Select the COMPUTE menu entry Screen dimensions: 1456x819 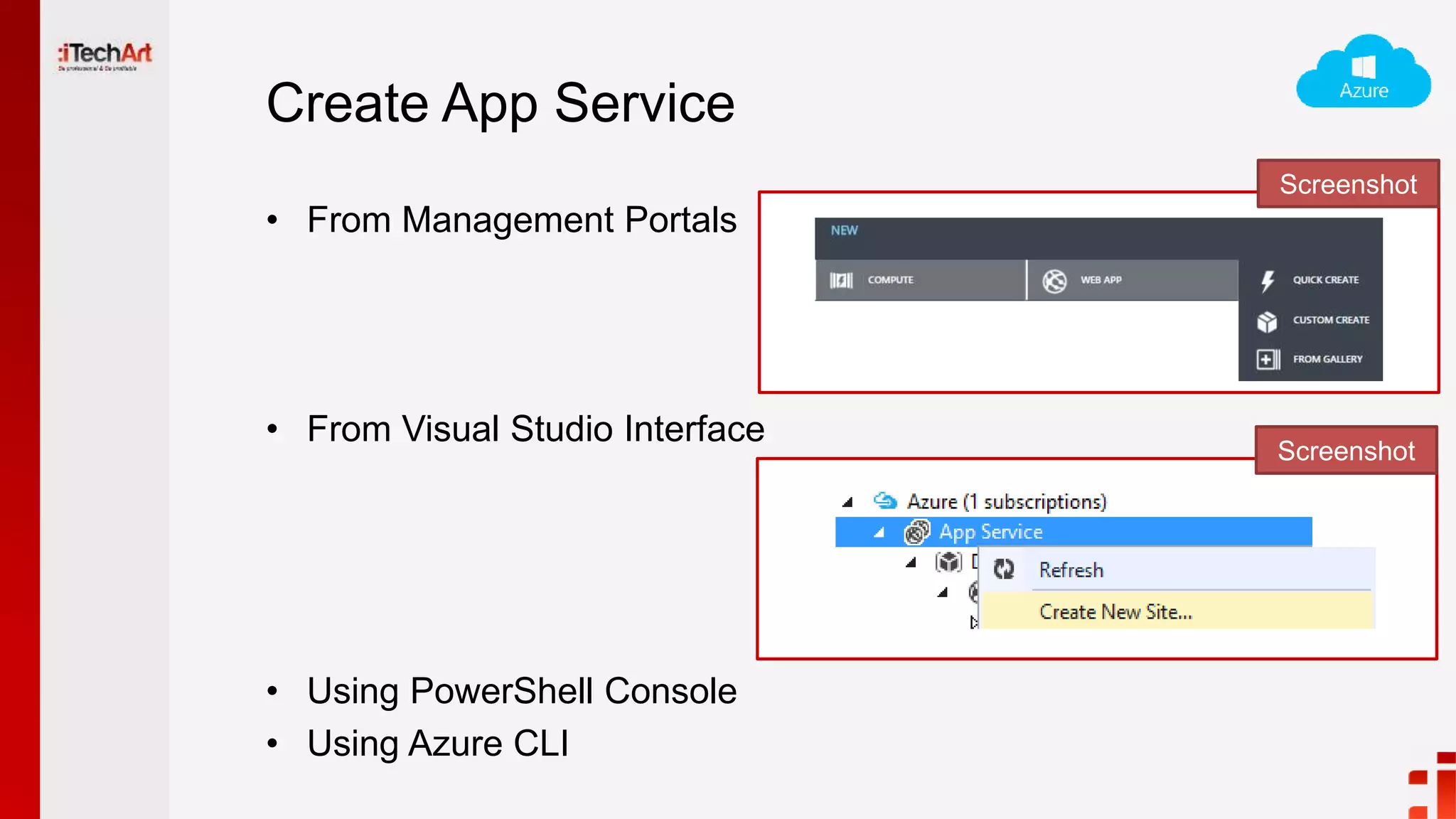920,280
